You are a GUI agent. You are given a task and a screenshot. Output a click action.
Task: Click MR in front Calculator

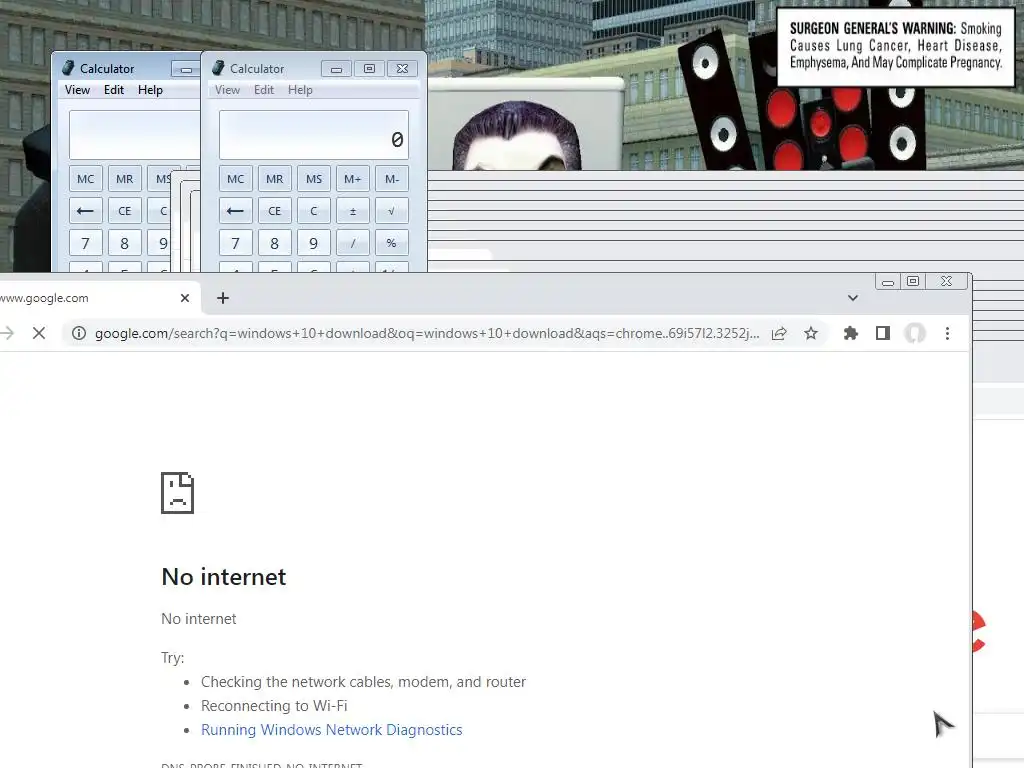point(275,179)
